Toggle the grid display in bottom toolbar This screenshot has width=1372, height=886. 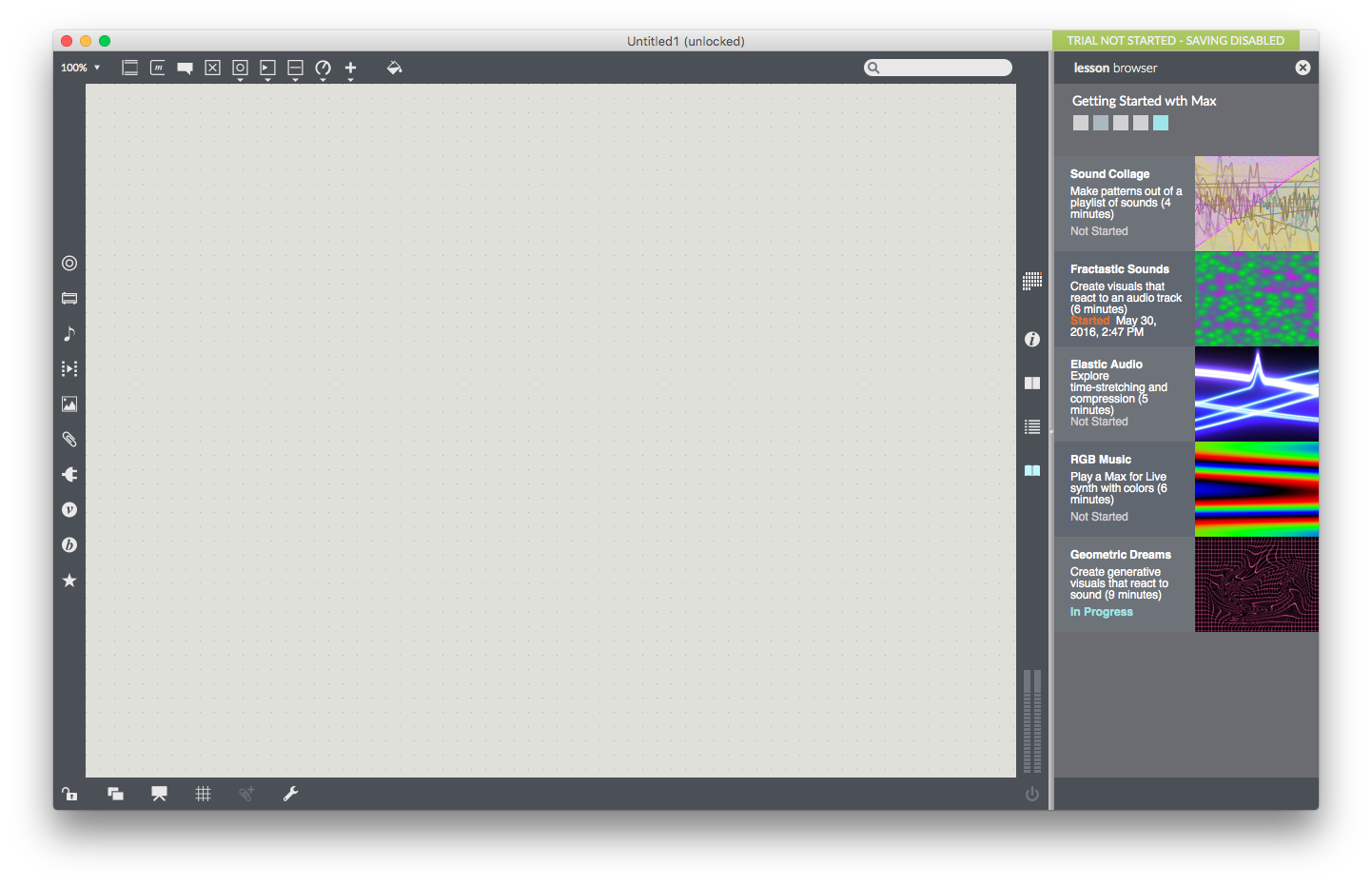(x=203, y=794)
